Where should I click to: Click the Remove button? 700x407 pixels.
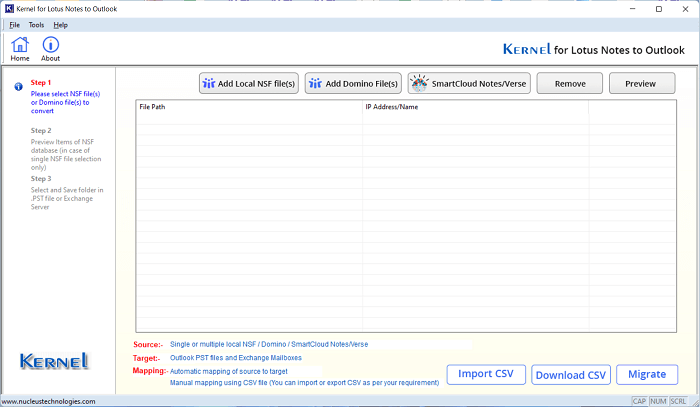coord(570,83)
